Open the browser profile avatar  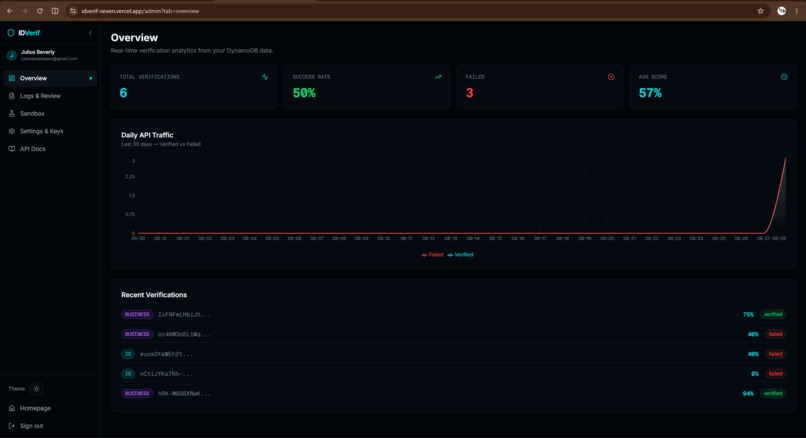pyautogui.click(x=781, y=11)
